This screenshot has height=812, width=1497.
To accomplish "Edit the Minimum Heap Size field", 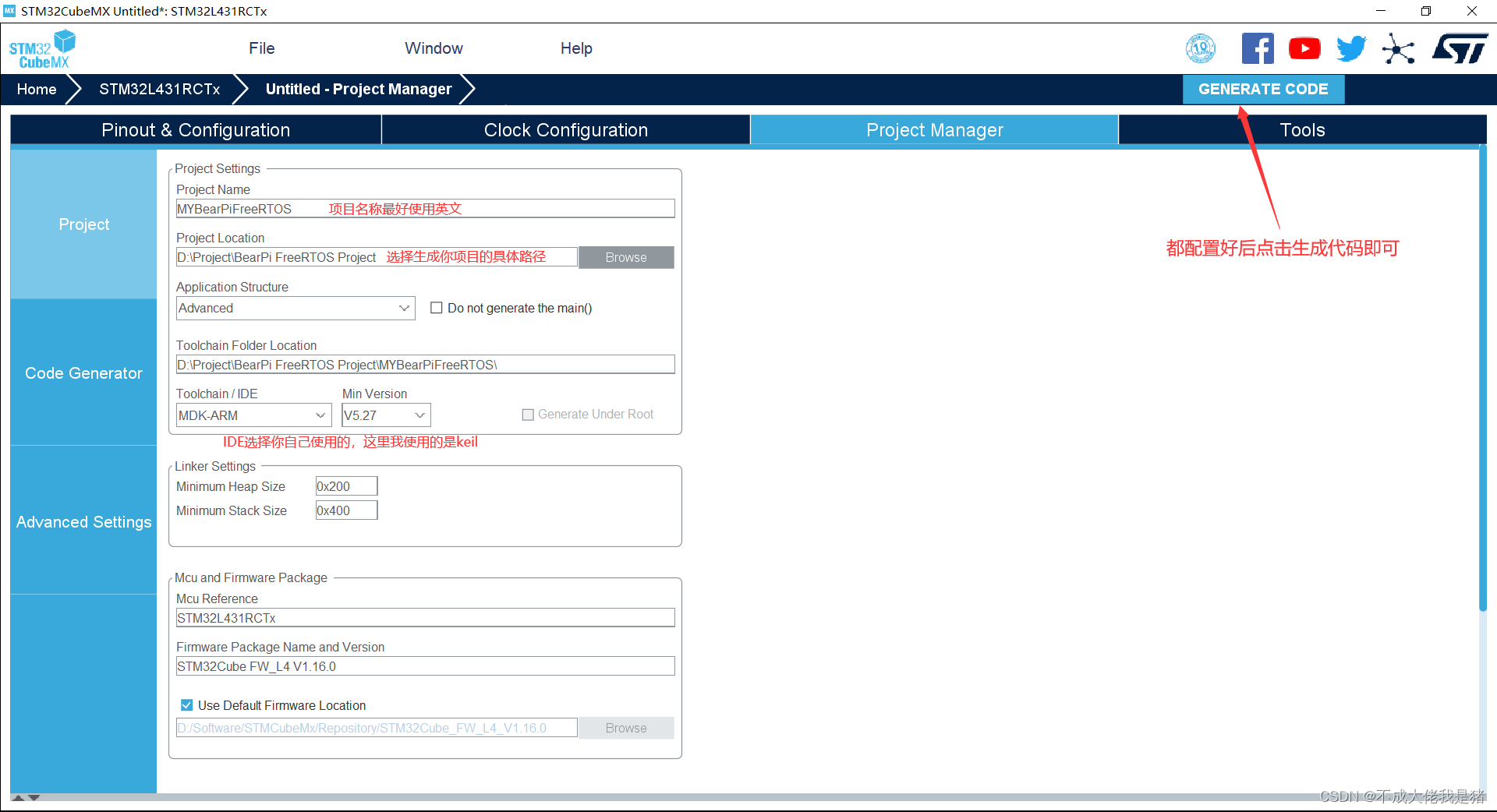I will click(346, 486).
